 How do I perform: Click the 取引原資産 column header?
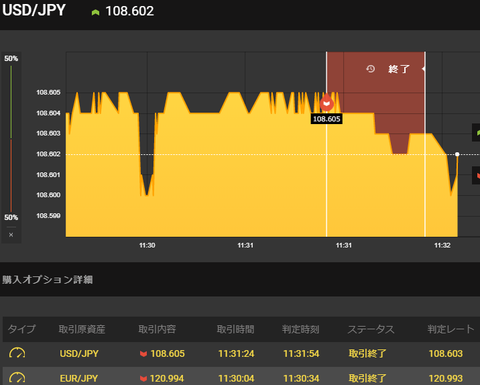(82, 329)
